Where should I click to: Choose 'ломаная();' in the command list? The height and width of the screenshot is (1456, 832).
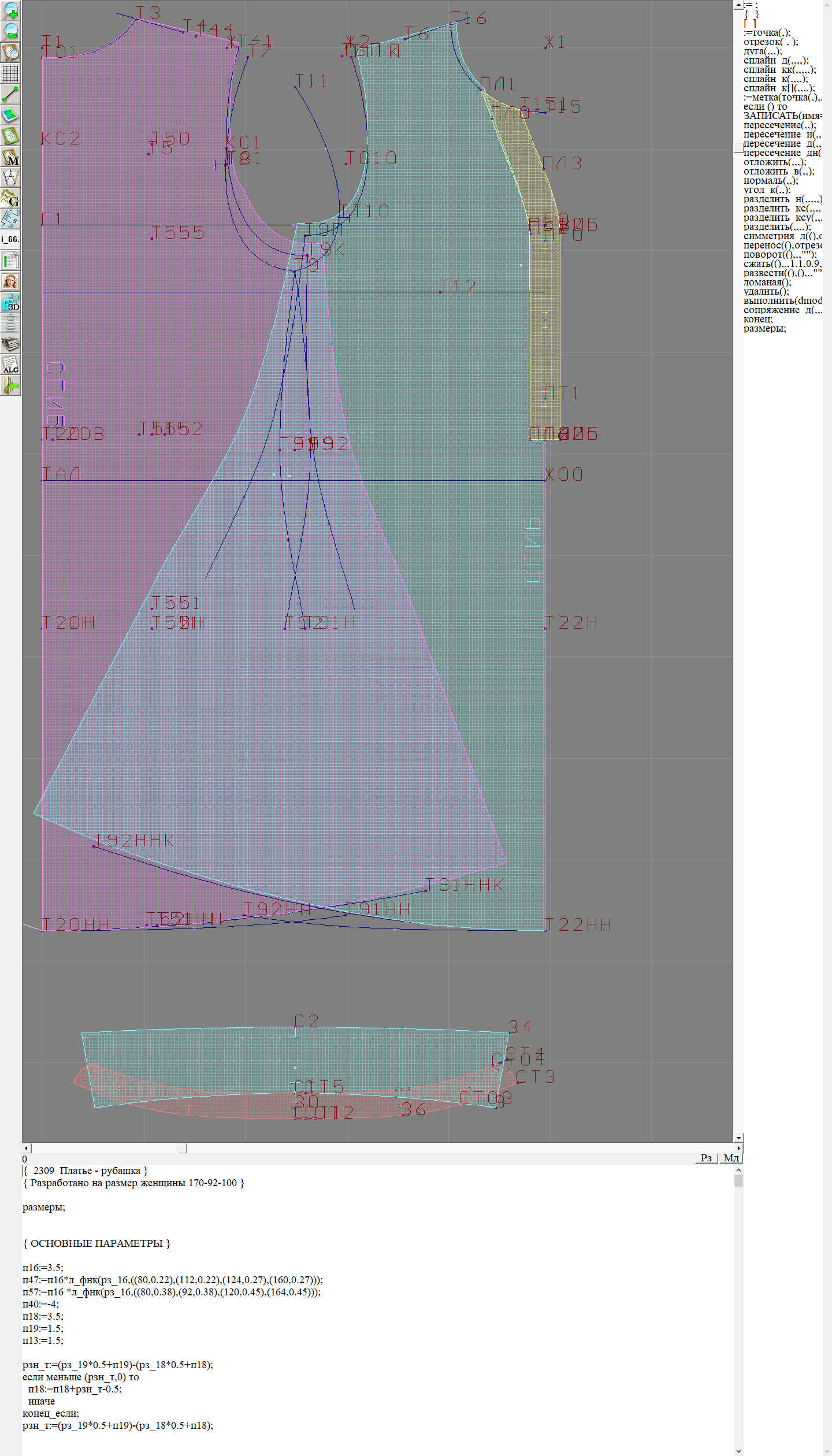point(767,283)
